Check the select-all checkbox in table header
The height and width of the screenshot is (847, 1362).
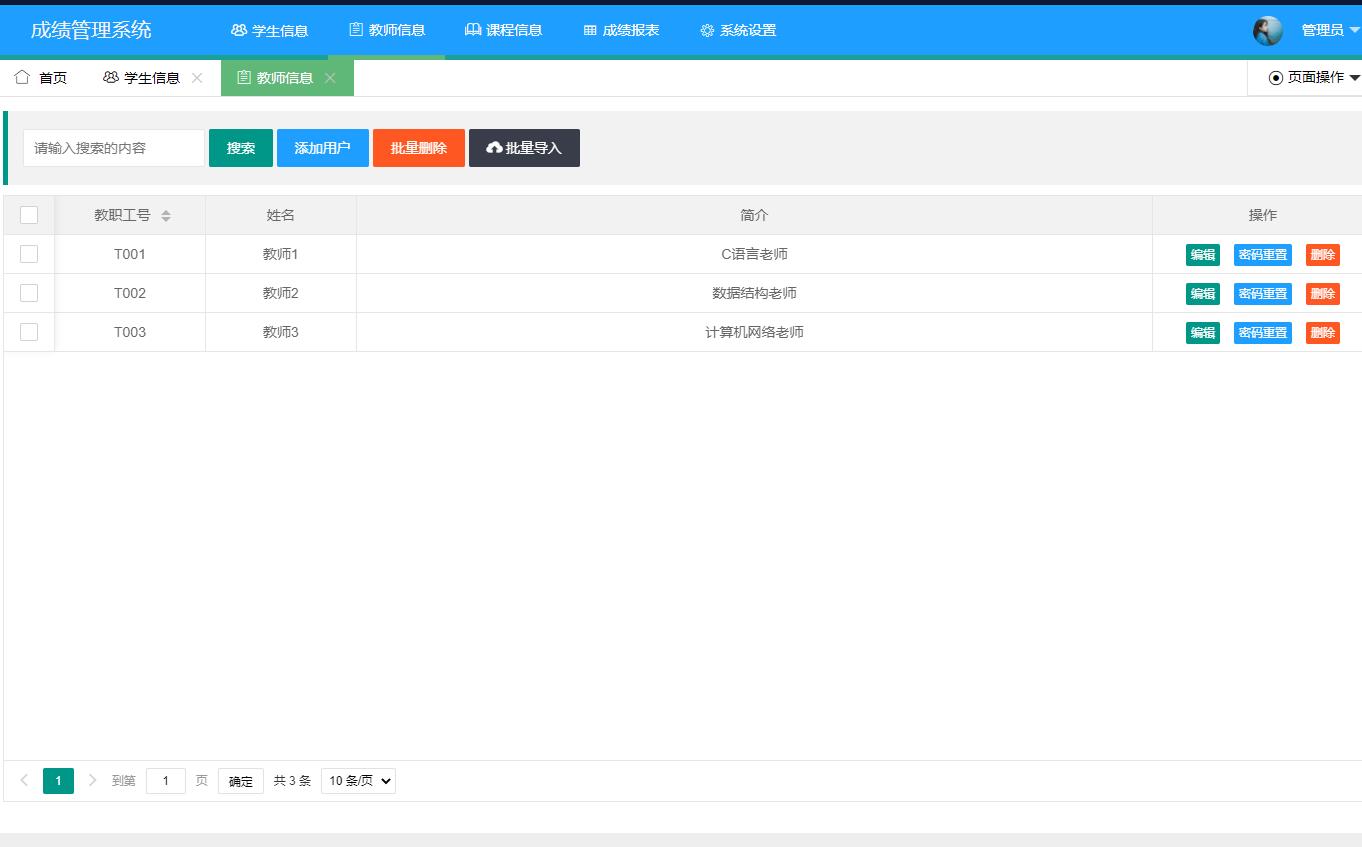tap(29, 214)
